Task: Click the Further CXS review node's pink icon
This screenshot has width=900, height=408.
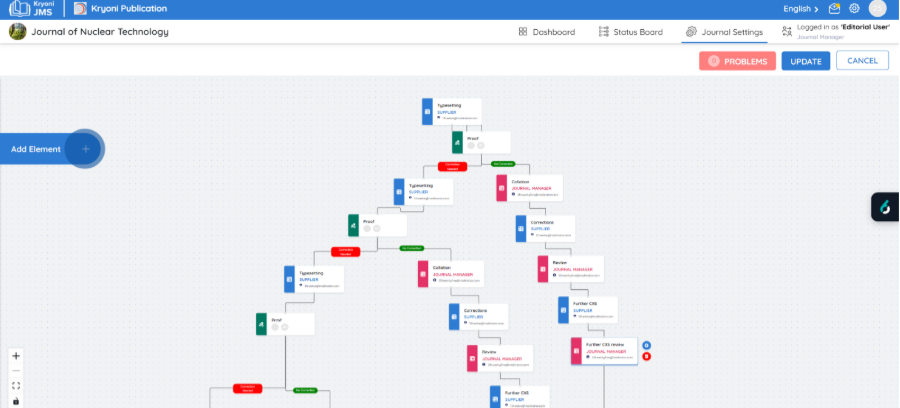Action: (x=576, y=351)
